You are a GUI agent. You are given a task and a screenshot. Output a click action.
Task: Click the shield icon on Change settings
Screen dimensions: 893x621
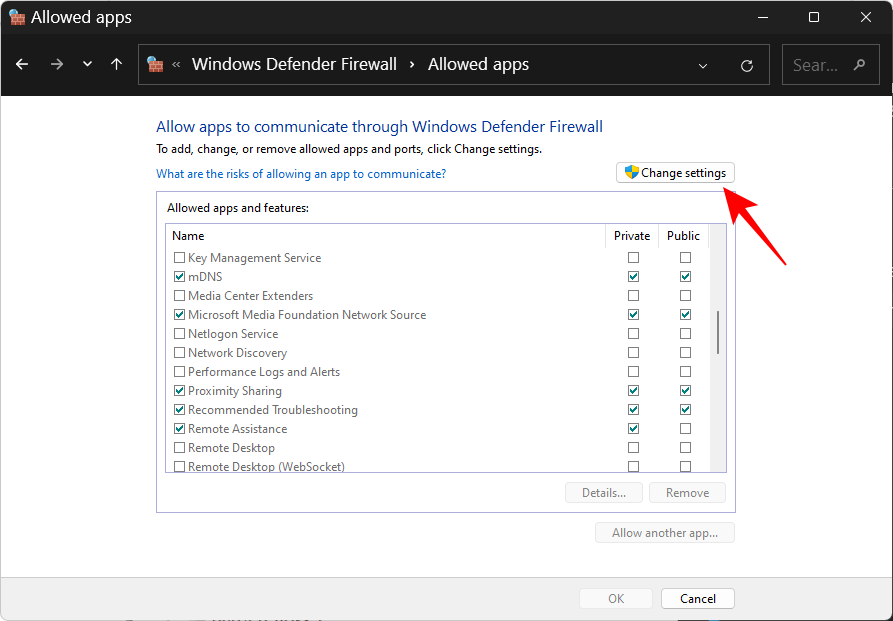coord(631,172)
